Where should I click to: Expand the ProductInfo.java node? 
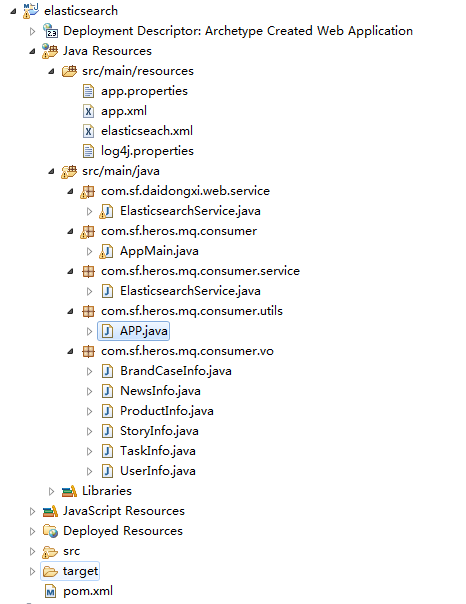(x=89, y=411)
